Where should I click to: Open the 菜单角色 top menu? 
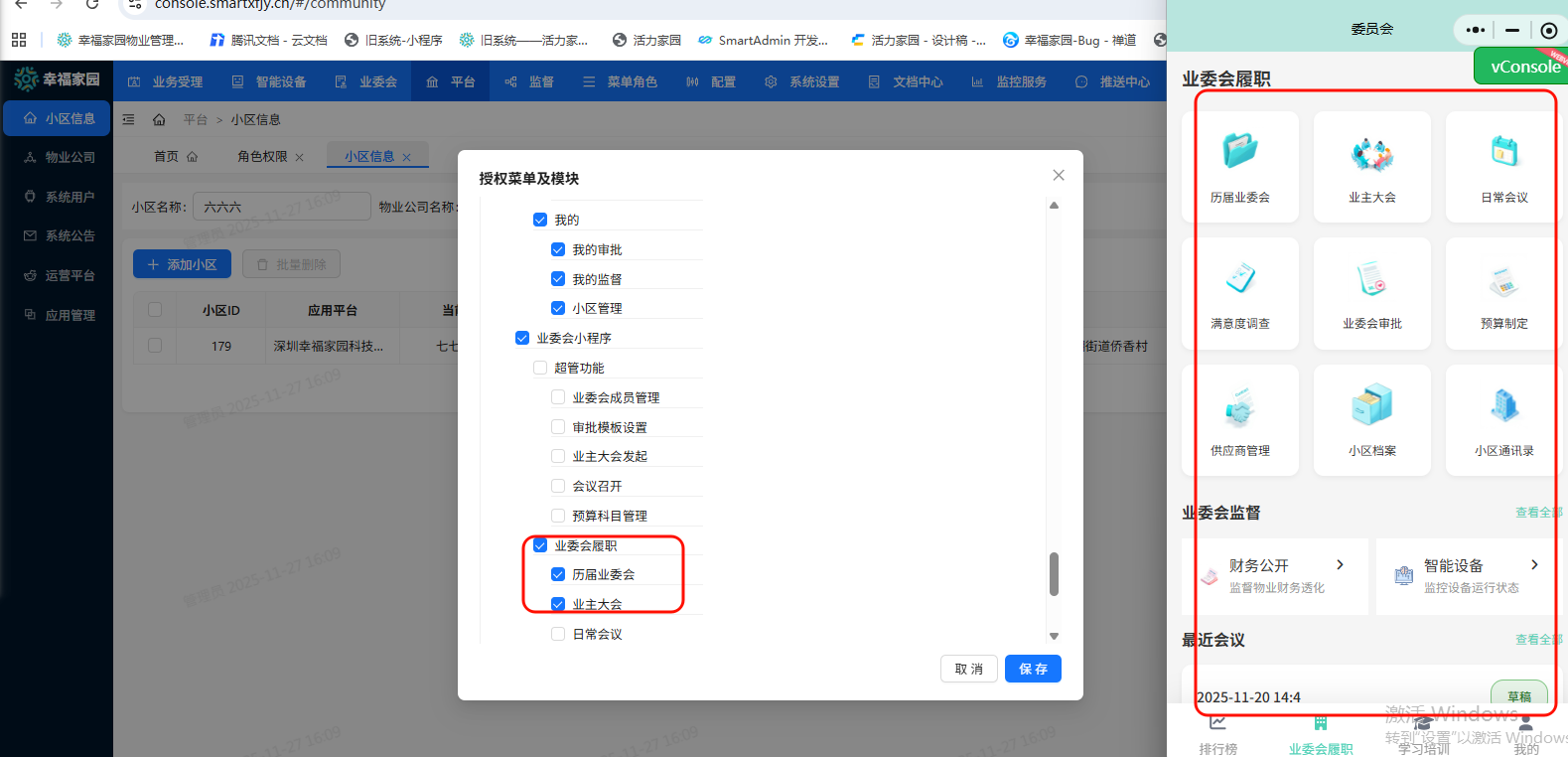click(x=620, y=81)
